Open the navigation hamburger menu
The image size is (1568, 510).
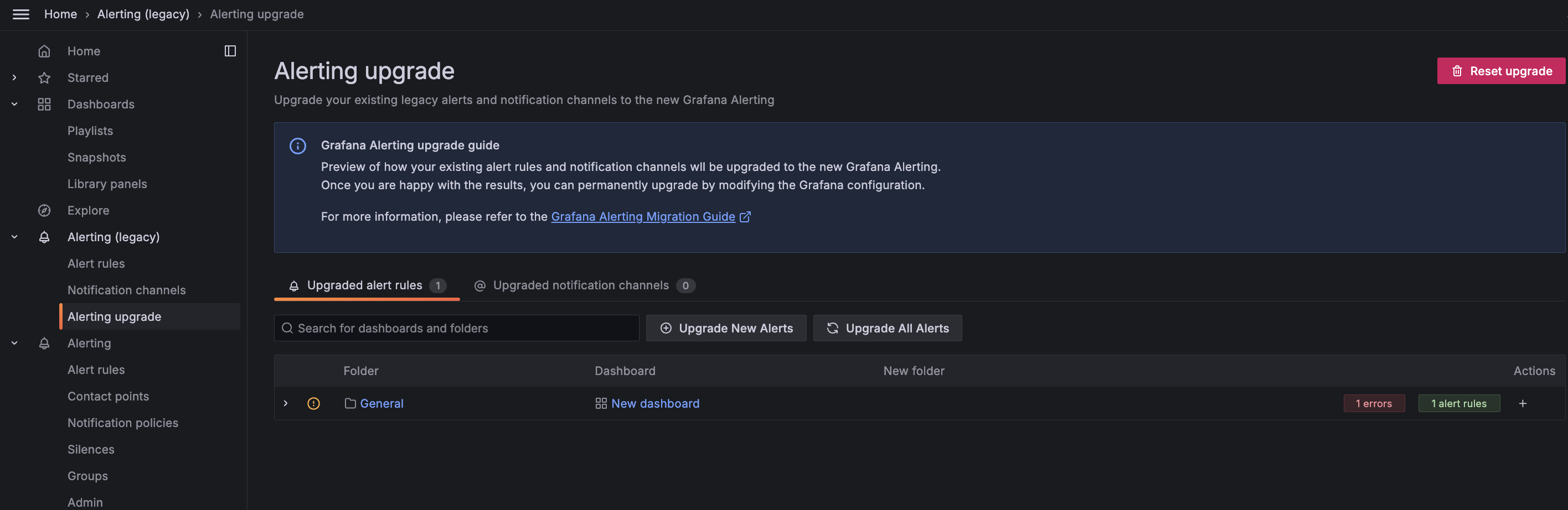(20, 14)
